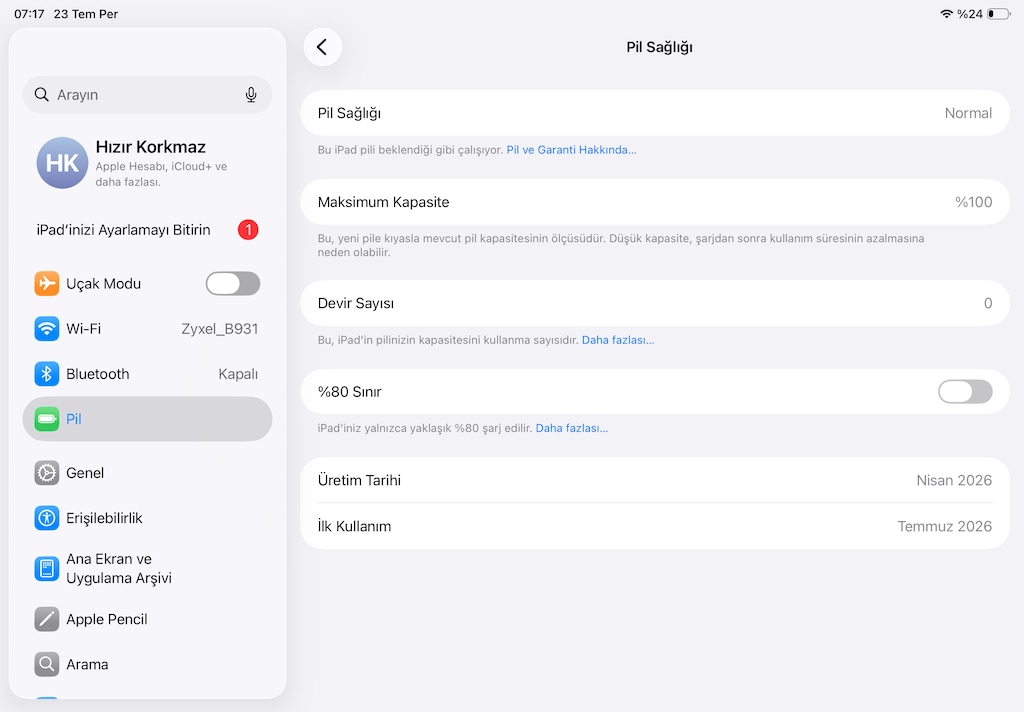Tap the Maksimum Kapasite row

coord(655,202)
